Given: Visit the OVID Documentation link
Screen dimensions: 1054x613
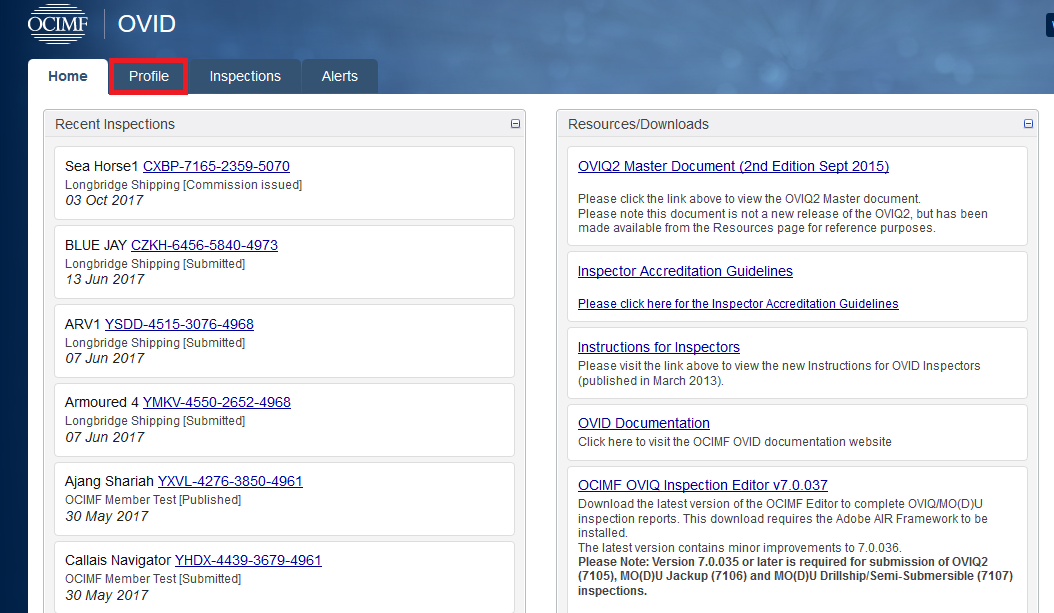Looking at the screenshot, I should point(644,423).
